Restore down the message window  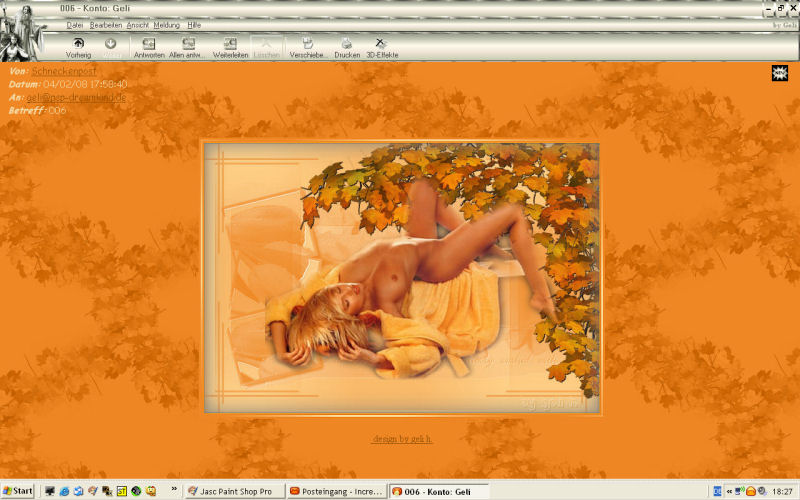781,9
